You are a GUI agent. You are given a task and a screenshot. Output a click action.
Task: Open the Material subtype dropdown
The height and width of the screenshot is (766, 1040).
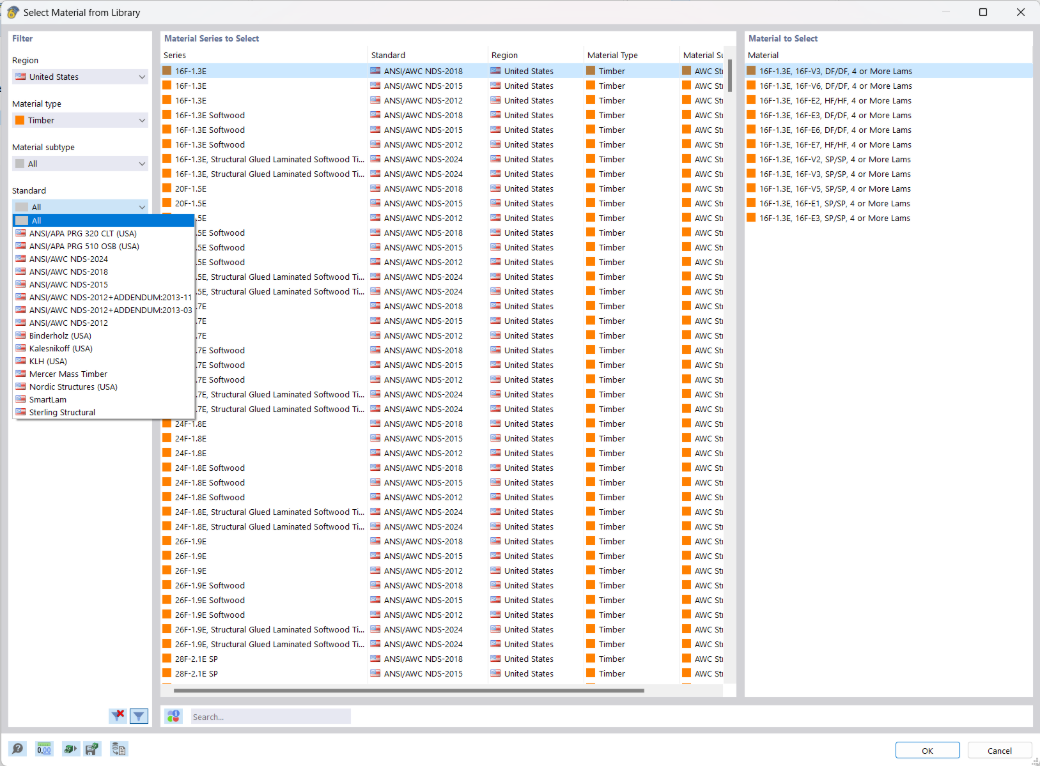coord(80,164)
